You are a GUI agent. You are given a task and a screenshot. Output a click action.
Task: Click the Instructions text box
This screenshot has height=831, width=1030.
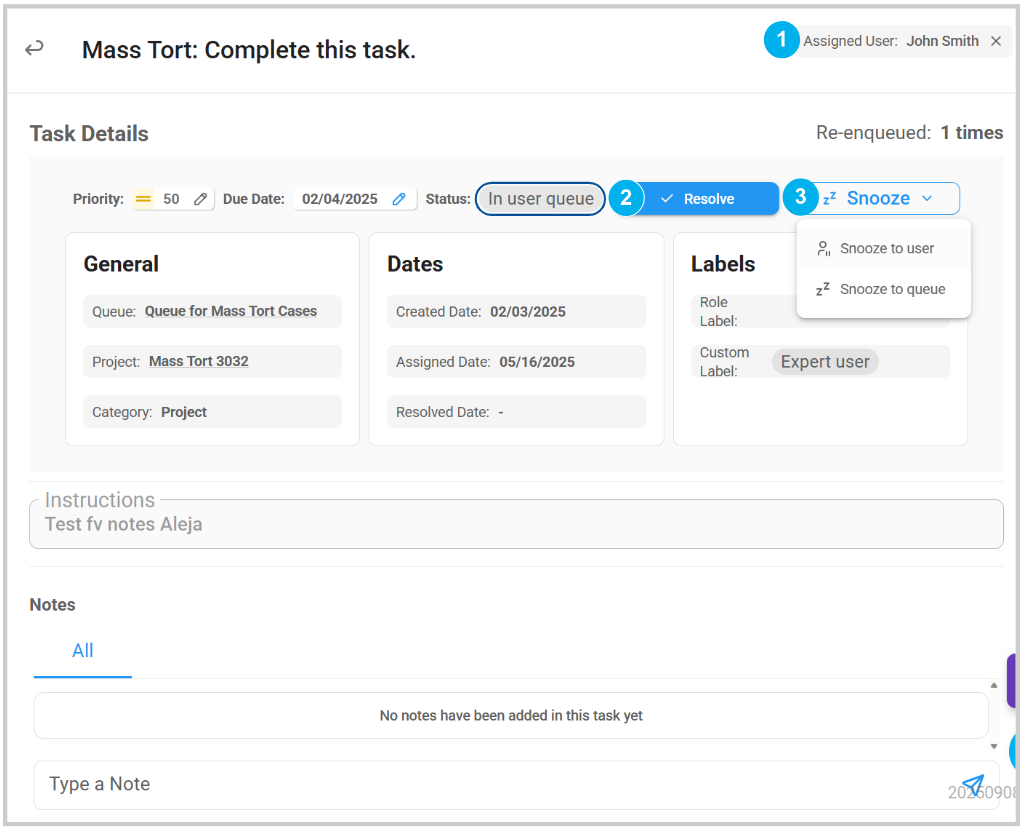pos(515,525)
